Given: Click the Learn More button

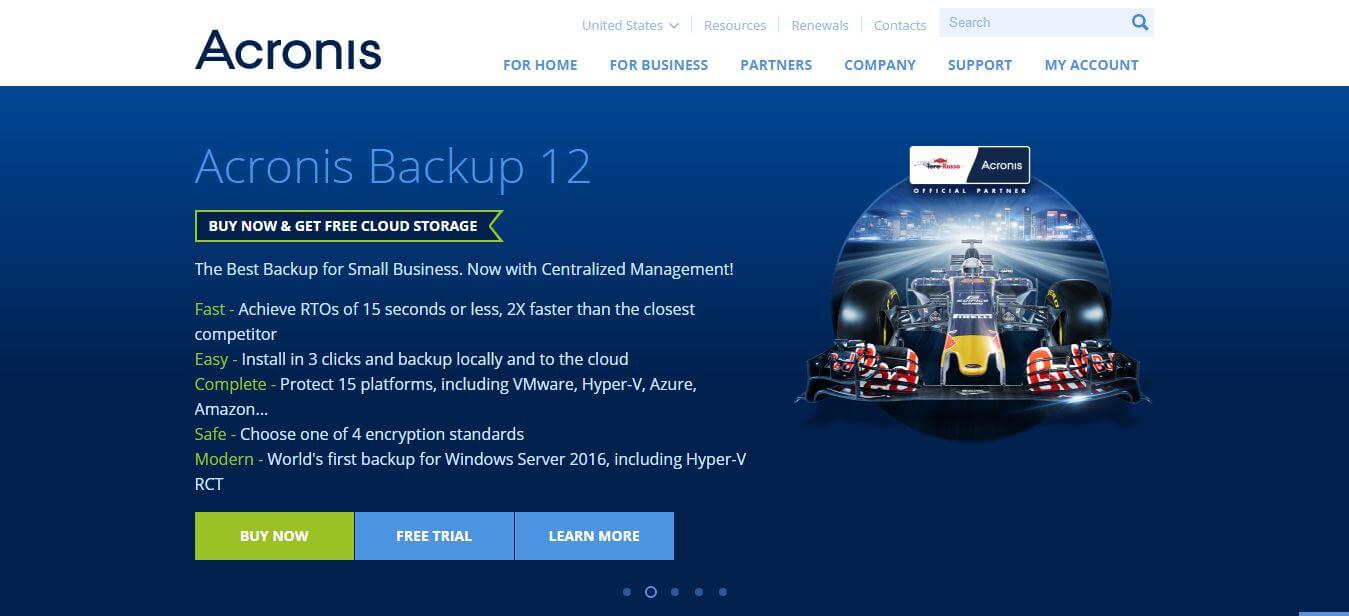Looking at the screenshot, I should tap(594, 536).
